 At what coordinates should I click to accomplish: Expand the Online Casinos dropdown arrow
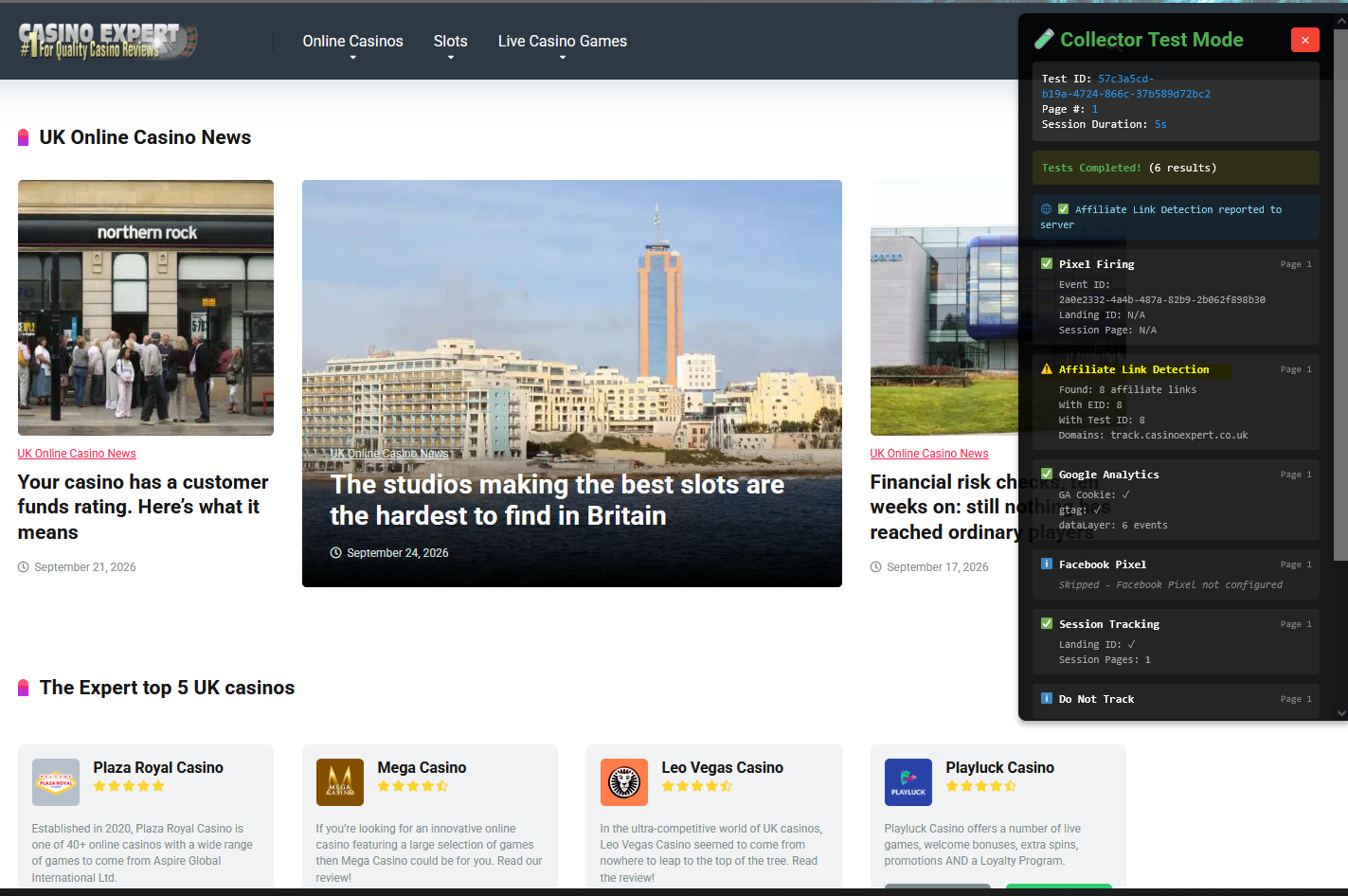pos(353,58)
